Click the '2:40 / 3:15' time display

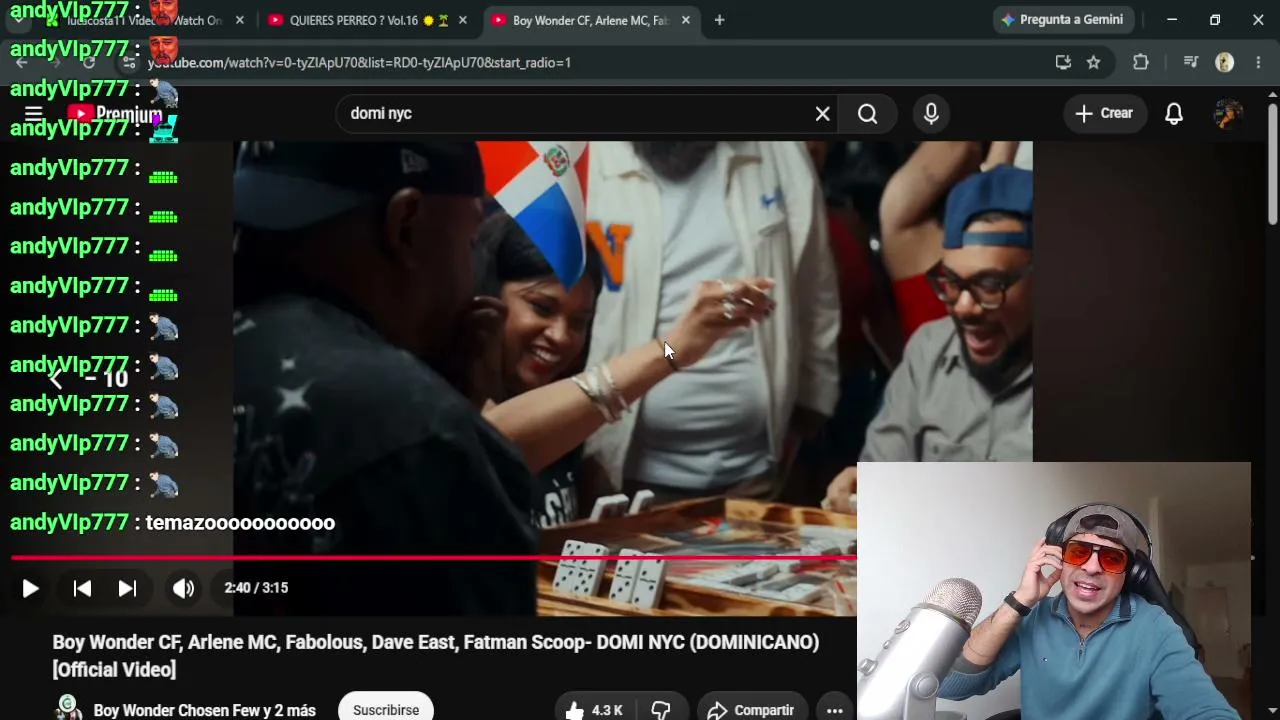coord(256,588)
